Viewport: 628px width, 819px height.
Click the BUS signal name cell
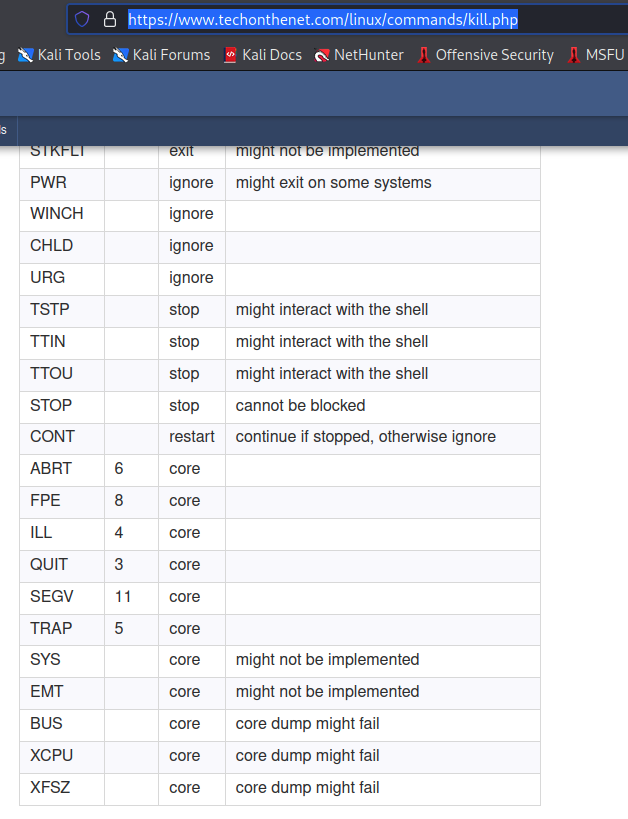coord(62,724)
